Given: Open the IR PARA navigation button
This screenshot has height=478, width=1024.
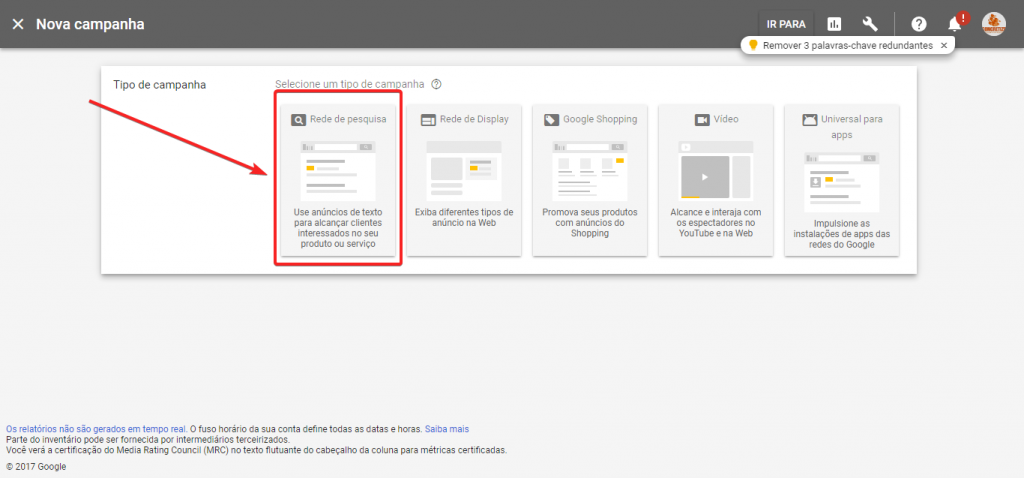Looking at the screenshot, I should [x=786, y=25].
